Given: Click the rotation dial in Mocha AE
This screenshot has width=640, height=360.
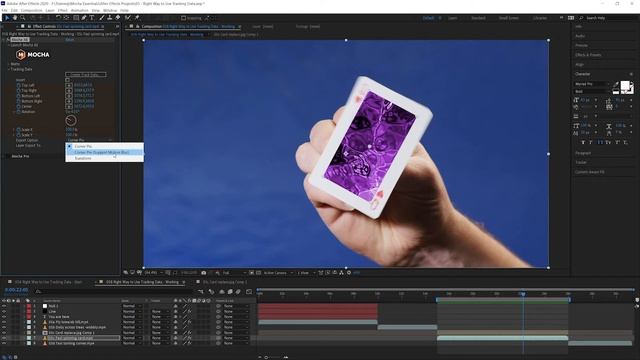Looking at the screenshot, I should coord(71,120).
